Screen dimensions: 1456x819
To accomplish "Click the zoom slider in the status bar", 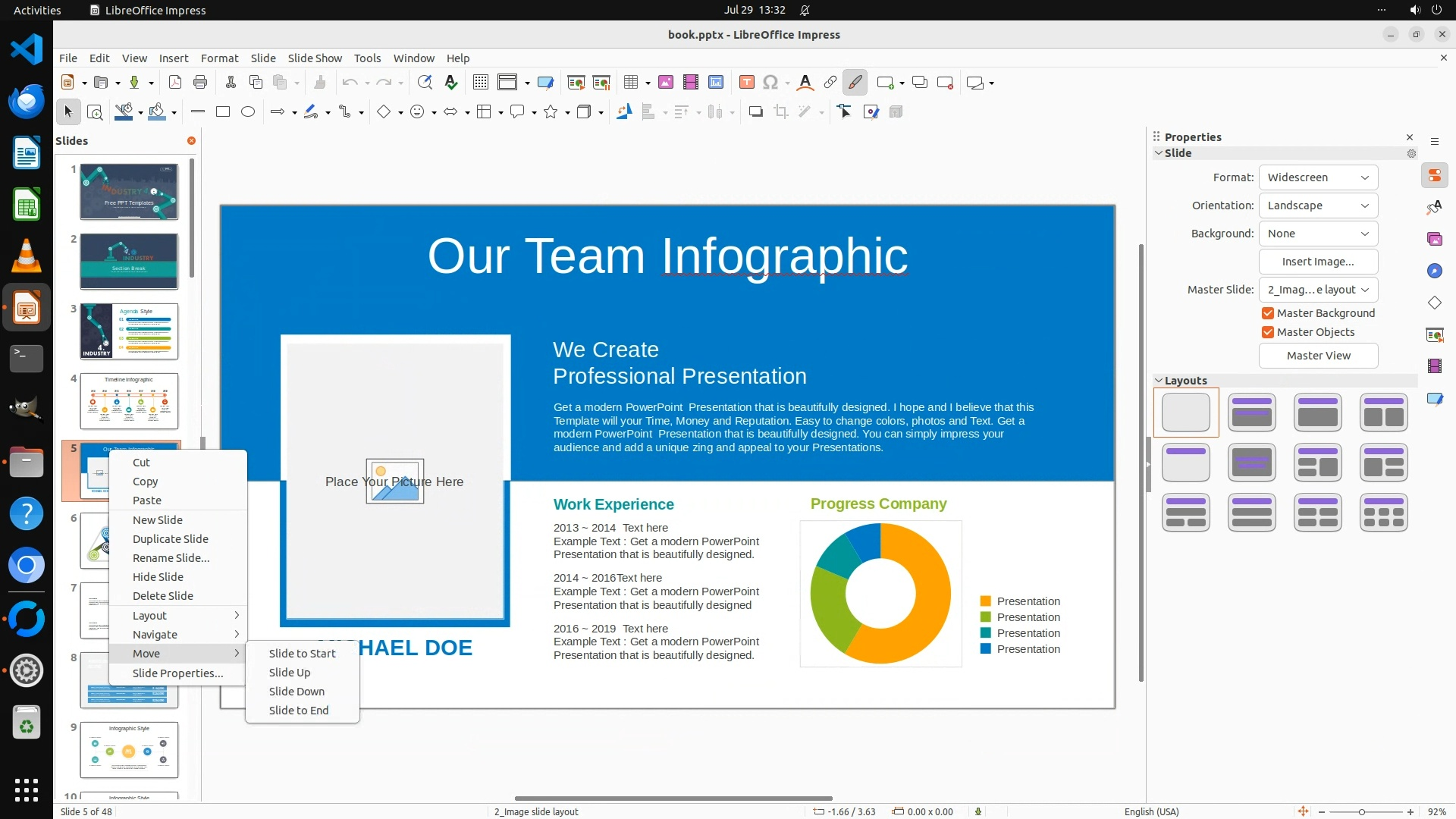I will point(1362,812).
